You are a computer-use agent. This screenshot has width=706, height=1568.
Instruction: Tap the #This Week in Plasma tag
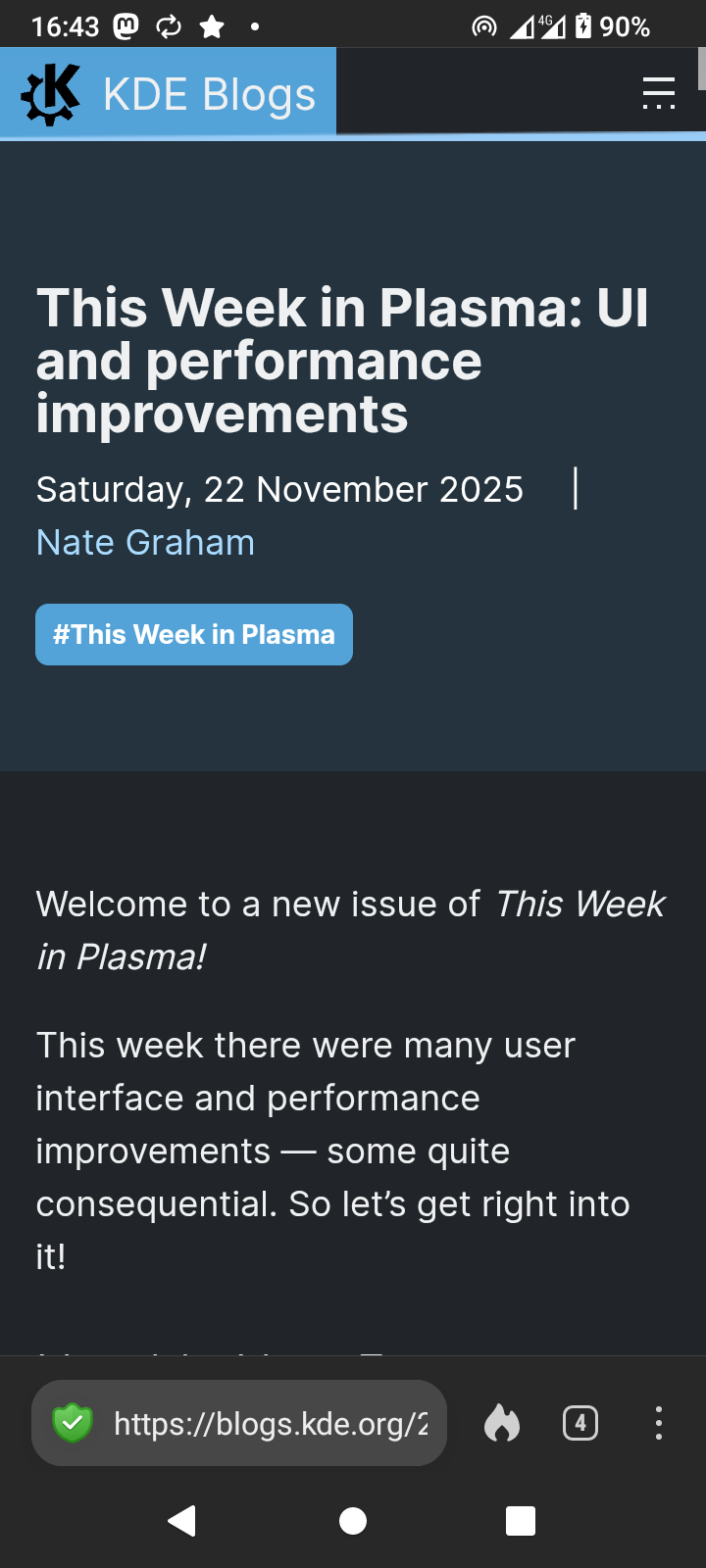click(x=194, y=635)
